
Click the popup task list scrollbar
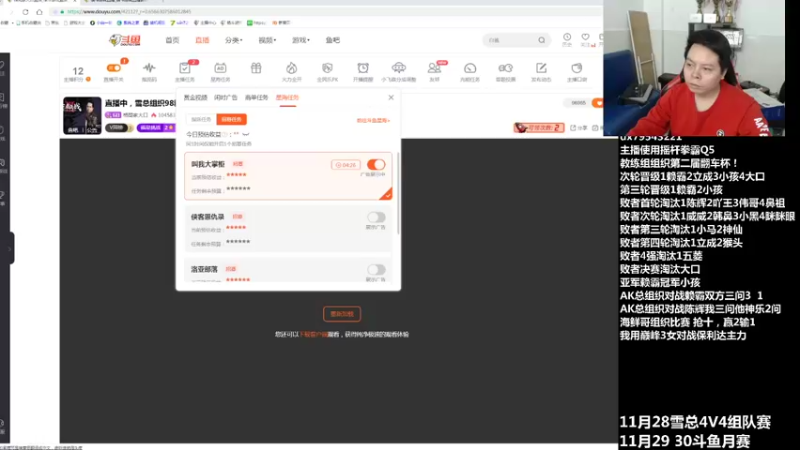pyautogui.click(x=398, y=194)
